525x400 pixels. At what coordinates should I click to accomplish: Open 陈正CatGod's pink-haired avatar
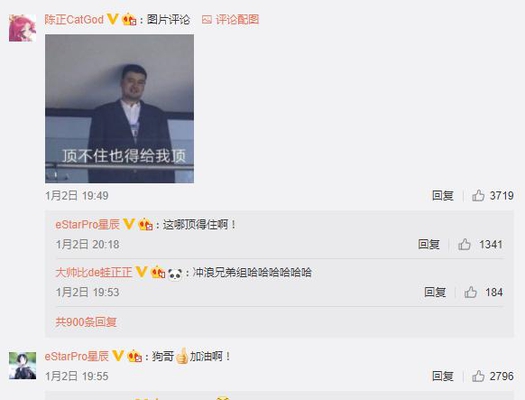[x=22, y=28]
